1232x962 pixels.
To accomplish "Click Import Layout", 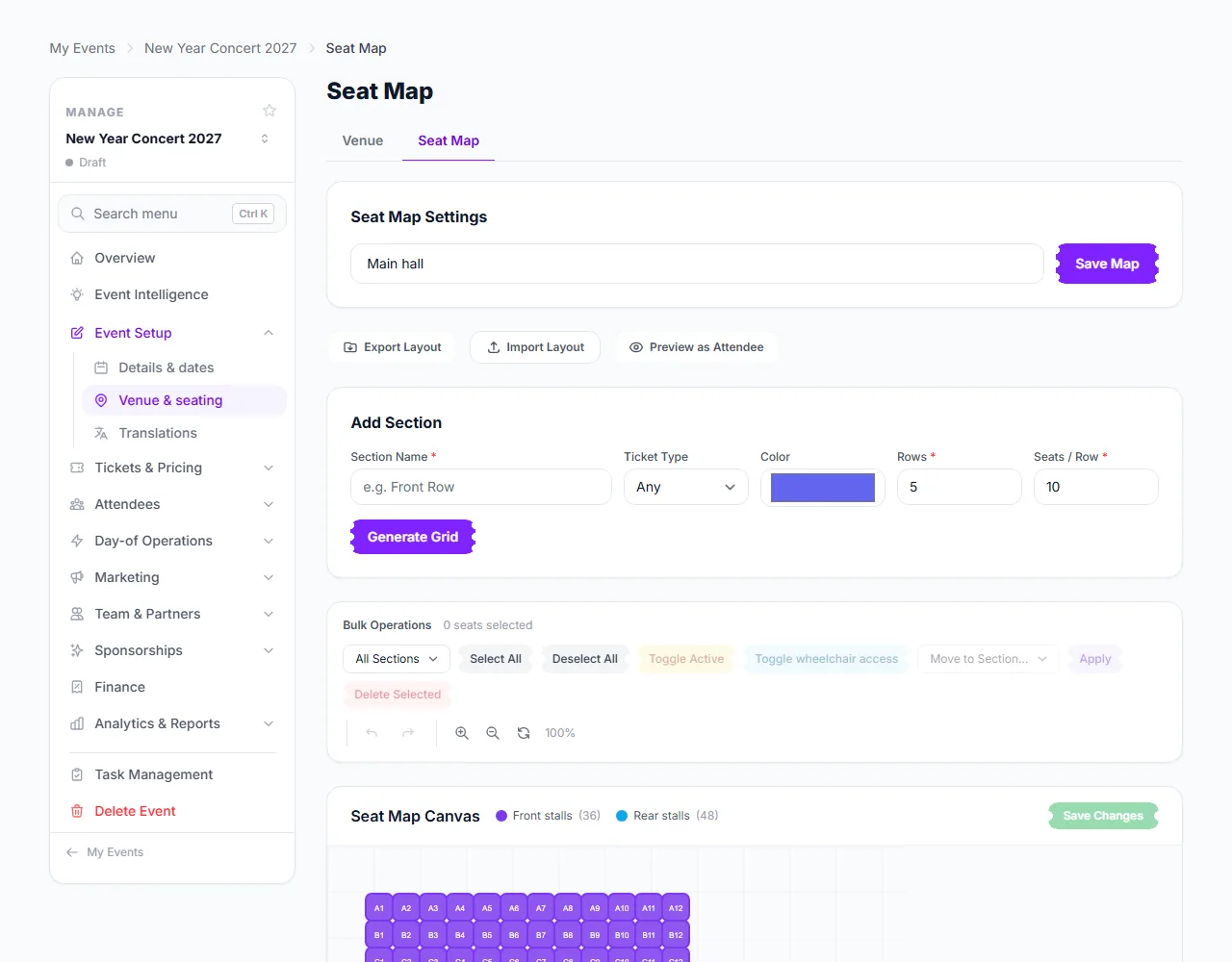I will [x=535, y=347].
